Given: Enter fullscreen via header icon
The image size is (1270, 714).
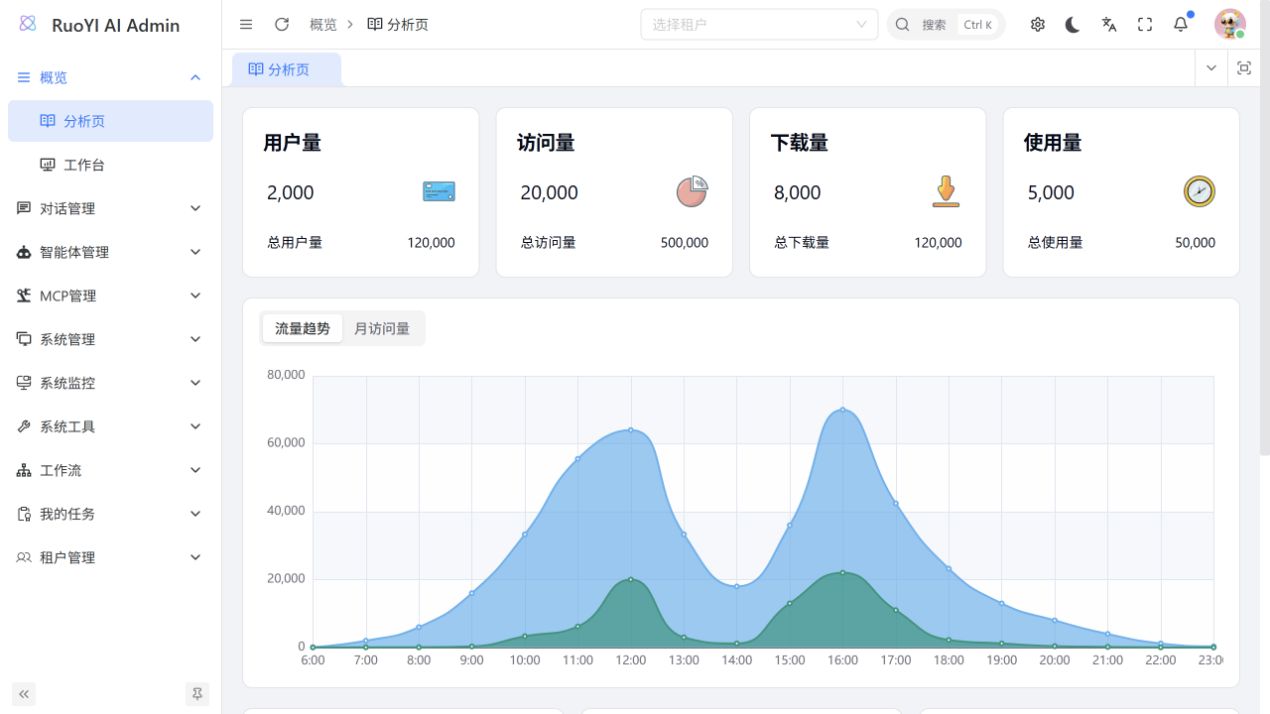Looking at the screenshot, I should 1145,24.
